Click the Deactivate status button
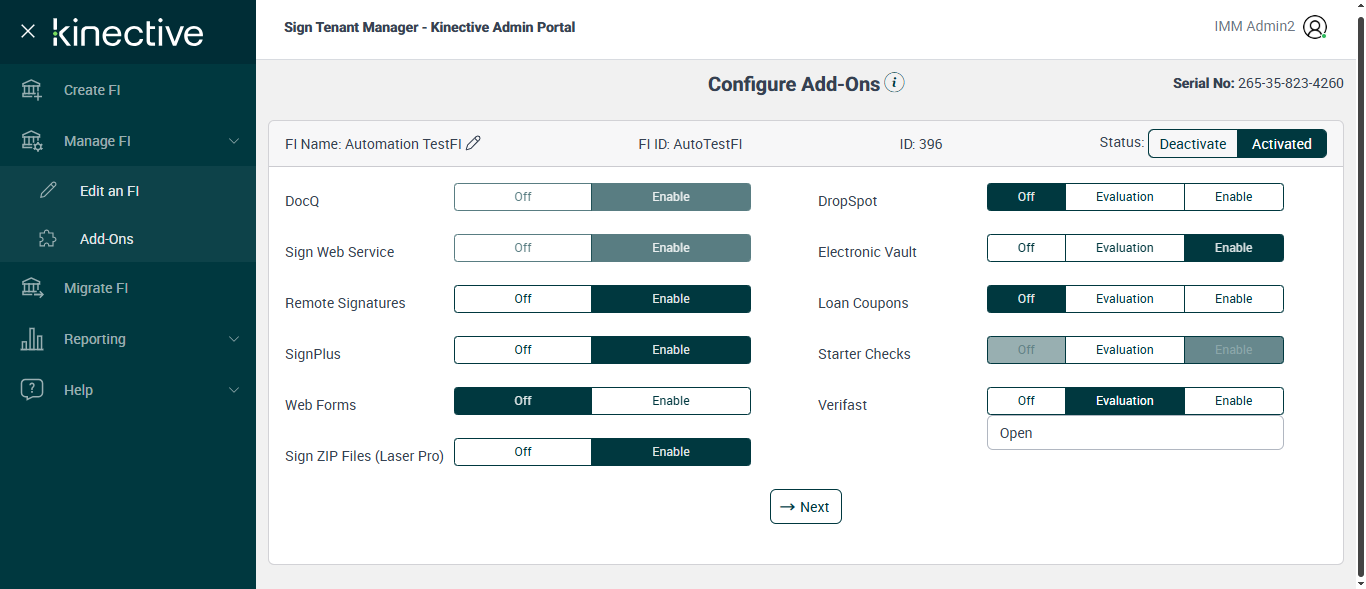This screenshot has height=589, width=1366. point(1192,144)
